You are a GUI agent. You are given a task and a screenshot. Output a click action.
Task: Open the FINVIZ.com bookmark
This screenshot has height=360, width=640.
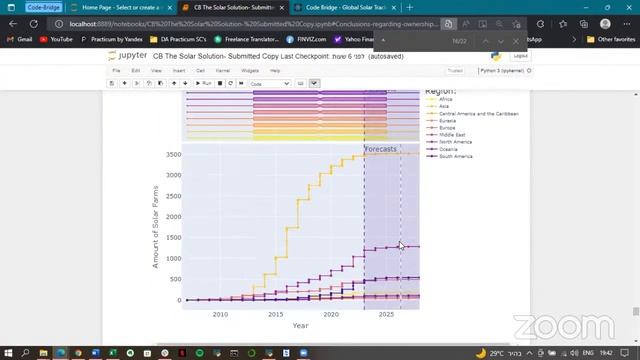click(x=306, y=40)
